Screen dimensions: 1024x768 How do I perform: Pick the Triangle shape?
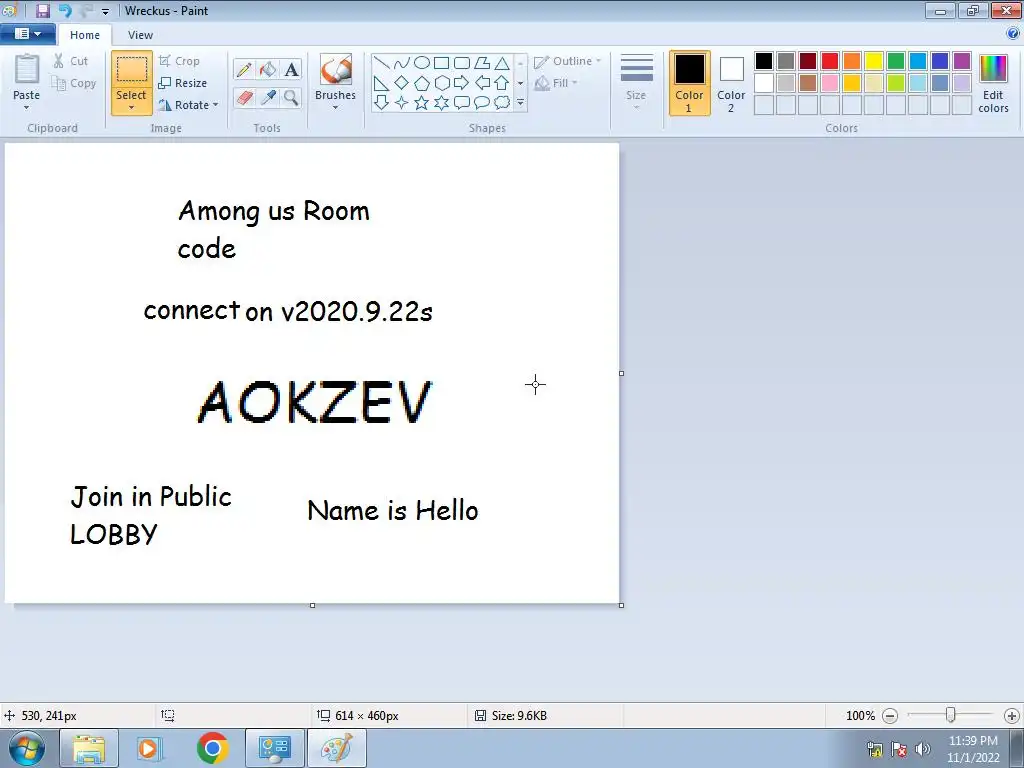[x=502, y=63]
